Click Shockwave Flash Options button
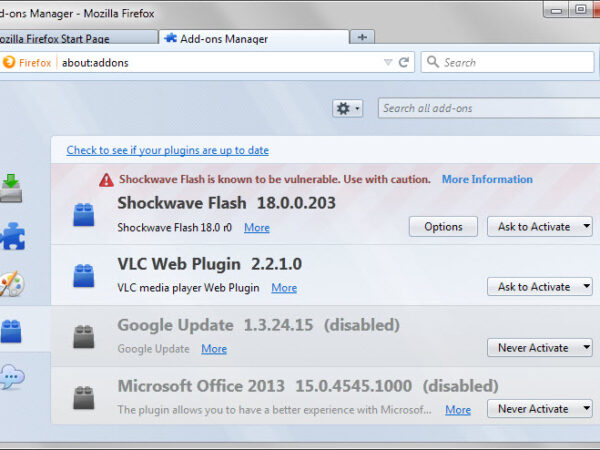This screenshot has width=600, height=450. (443, 227)
